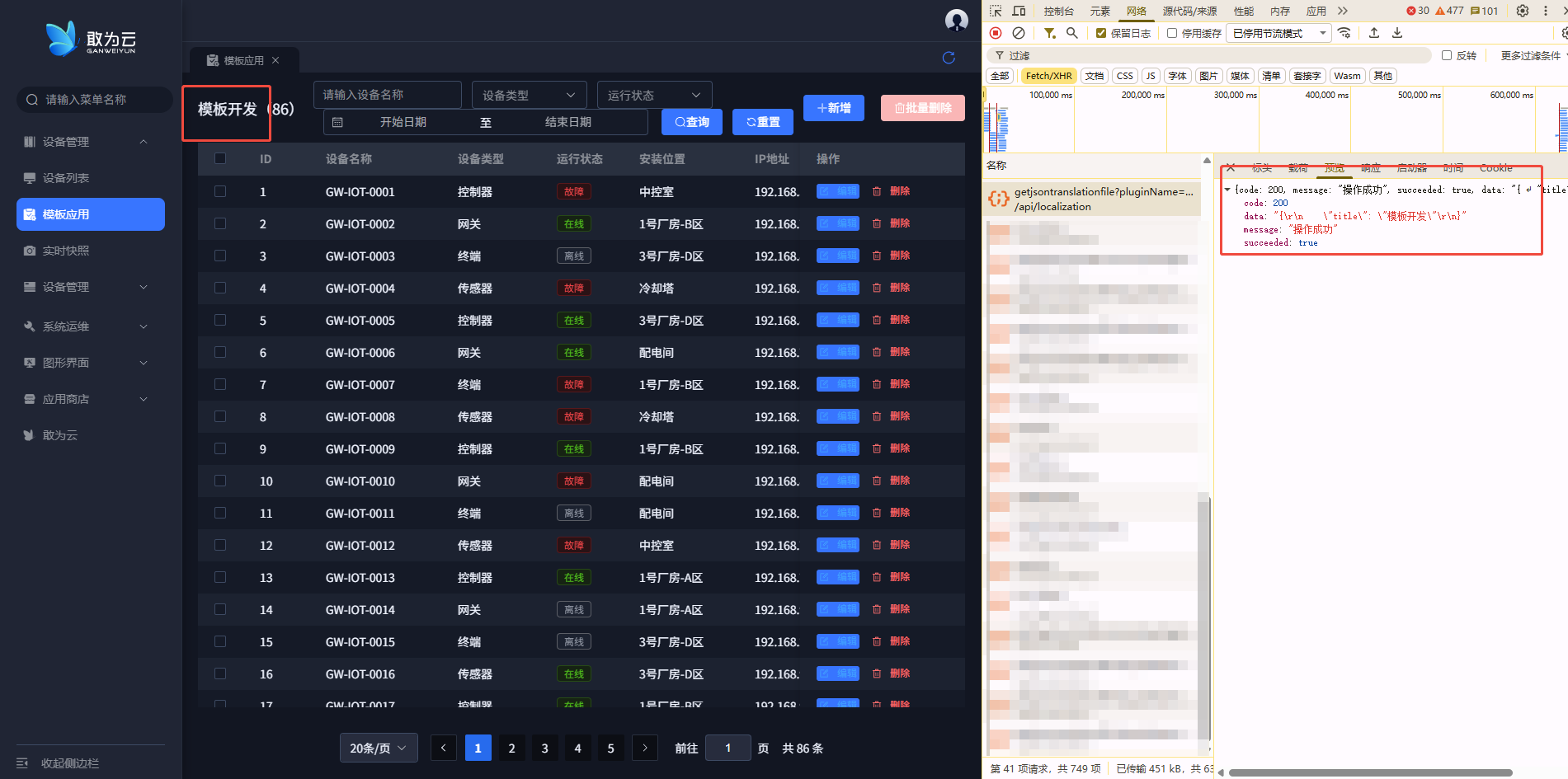Click the request list vertical scrollbar

pos(1205,618)
